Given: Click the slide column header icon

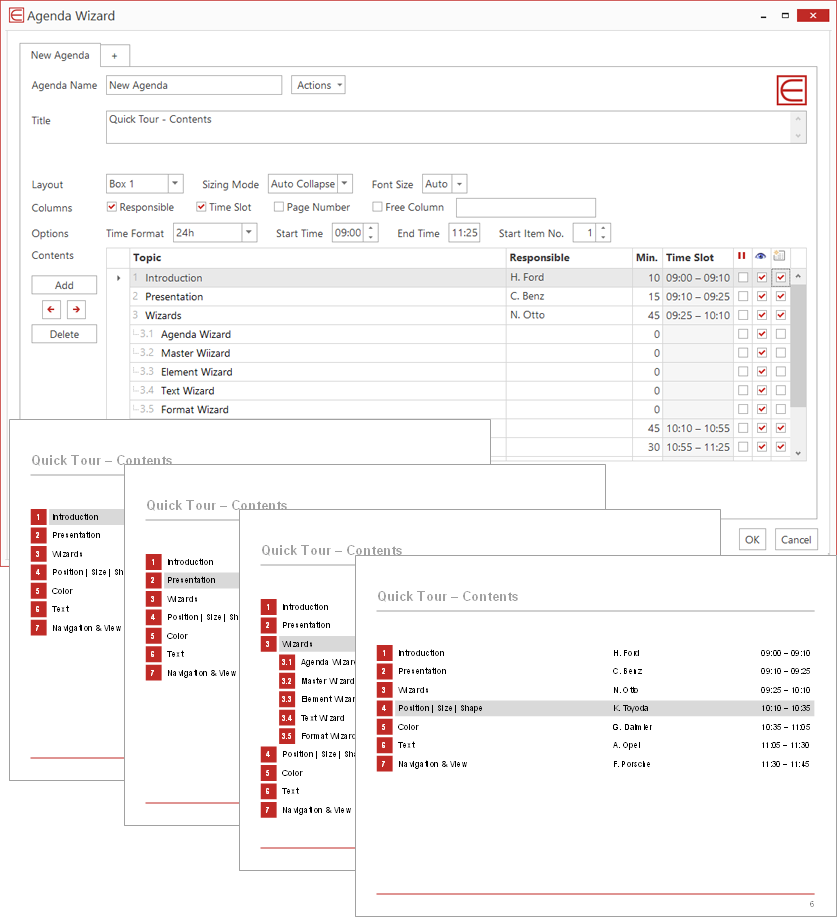Looking at the screenshot, I should point(780,257).
